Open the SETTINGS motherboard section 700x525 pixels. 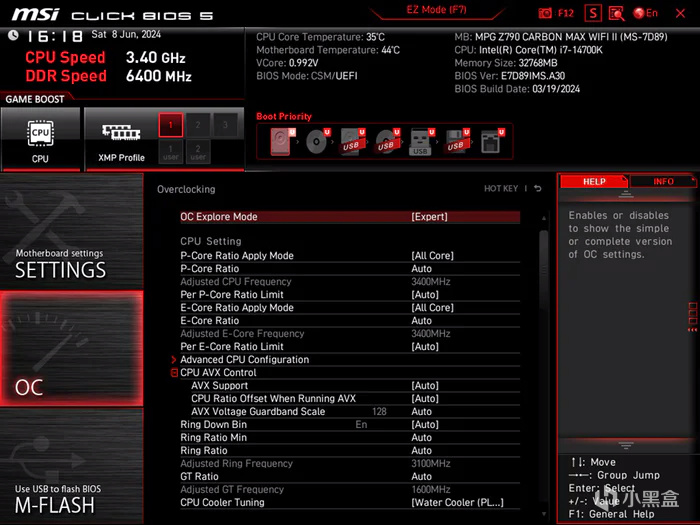(x=71, y=231)
